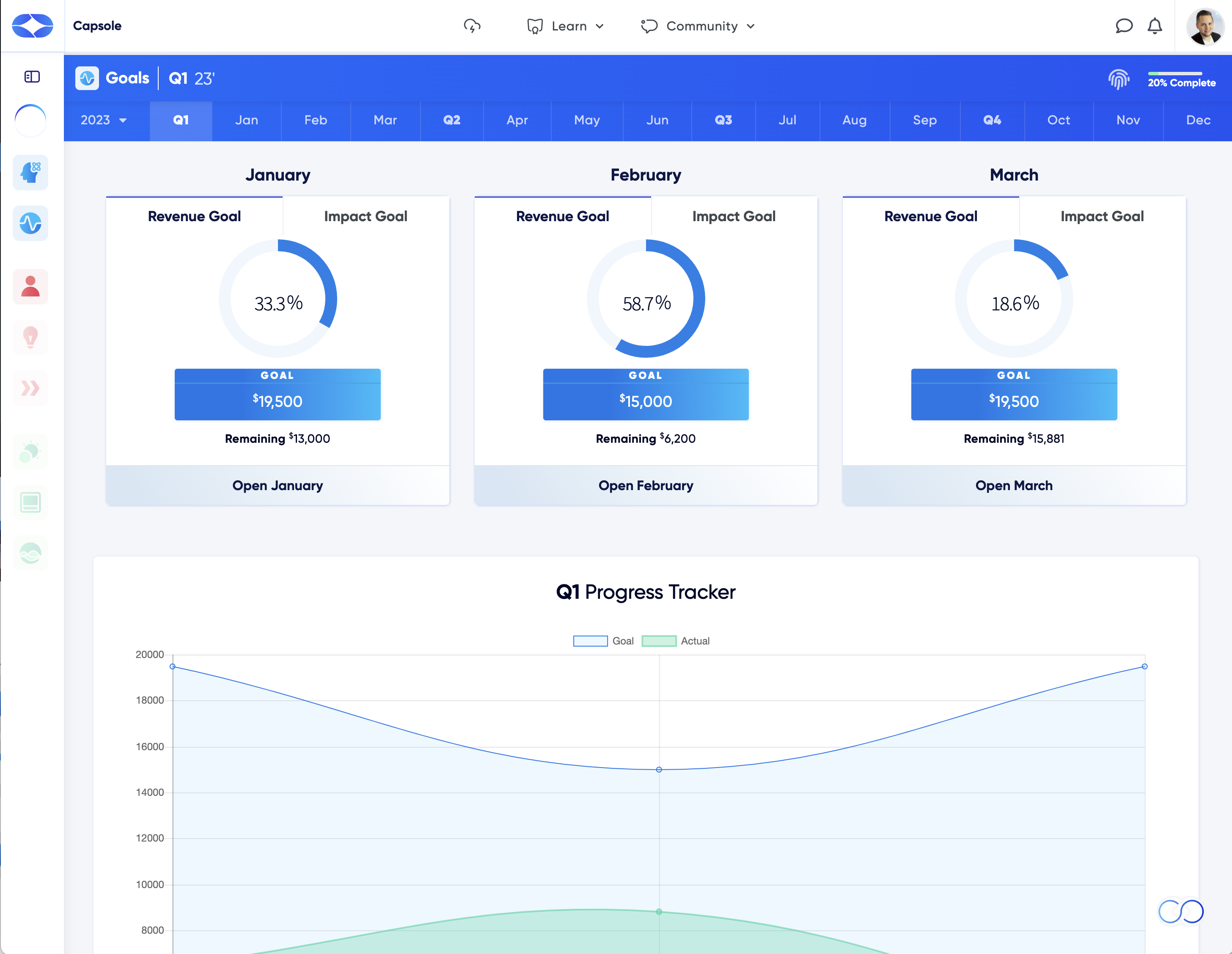This screenshot has width=1232, height=954.
Task: Open the green wave sidebar icon
Action: click(30, 553)
